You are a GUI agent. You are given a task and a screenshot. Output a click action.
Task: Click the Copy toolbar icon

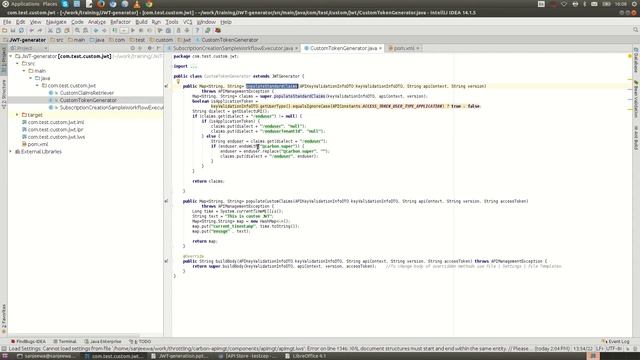click(58, 30)
